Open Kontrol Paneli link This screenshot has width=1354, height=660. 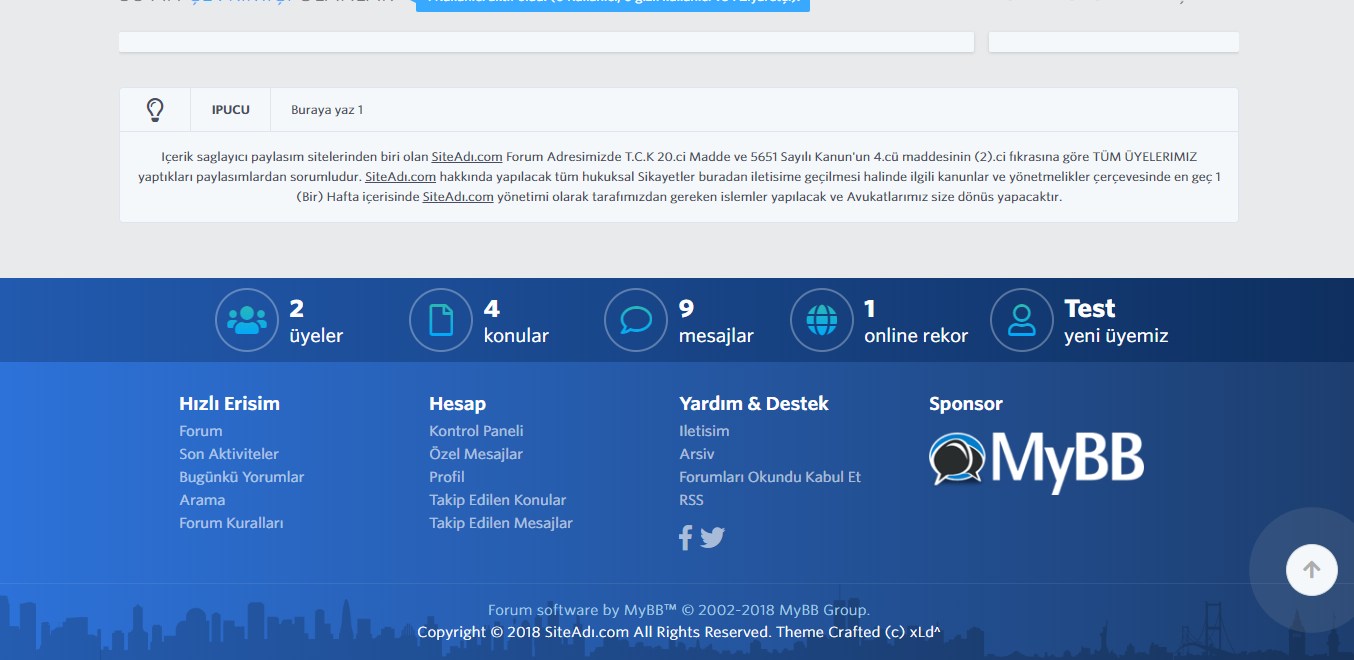point(476,431)
